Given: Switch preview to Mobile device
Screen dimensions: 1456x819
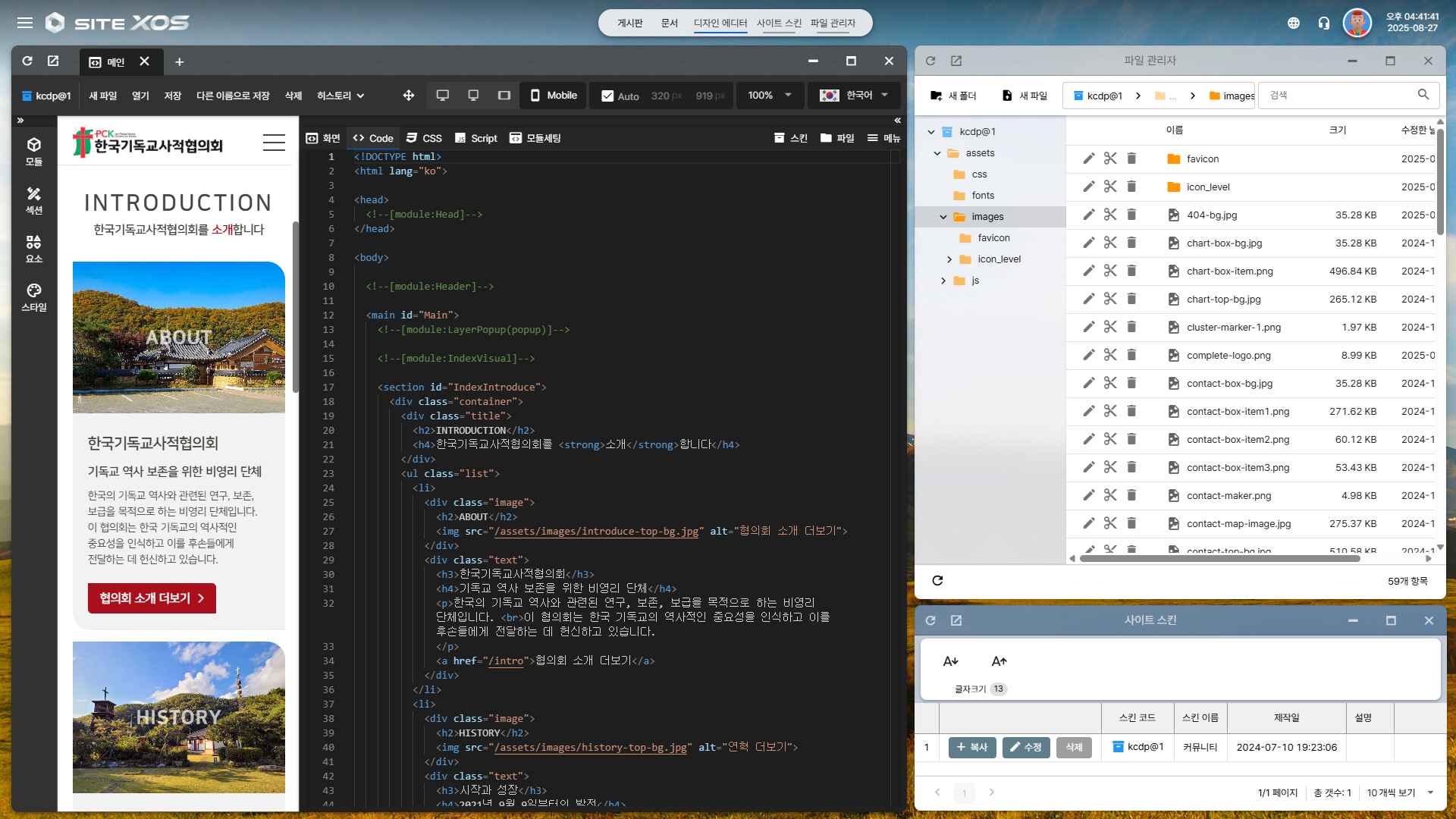Looking at the screenshot, I should coord(554,95).
